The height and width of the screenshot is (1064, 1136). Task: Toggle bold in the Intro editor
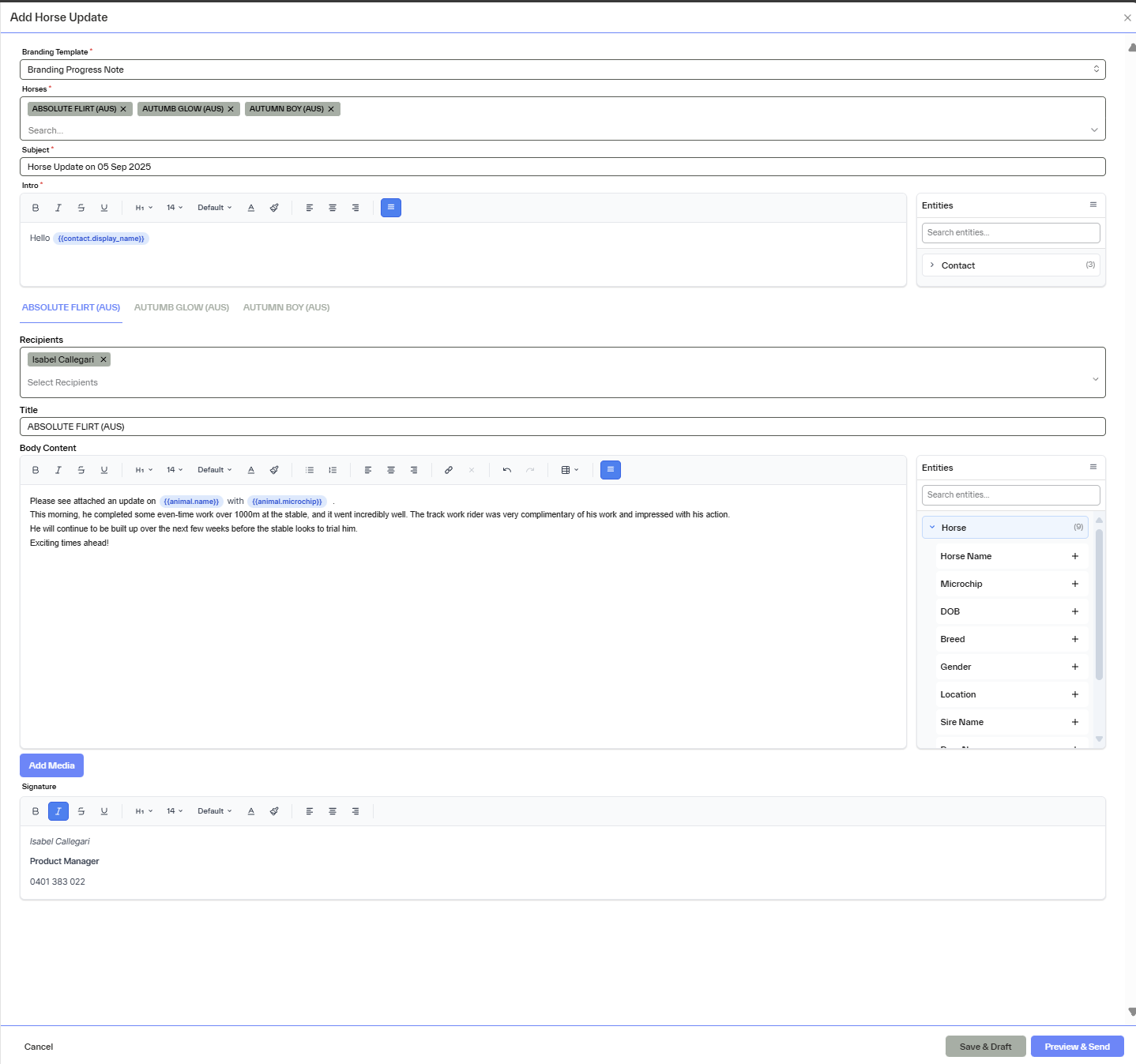(x=36, y=208)
